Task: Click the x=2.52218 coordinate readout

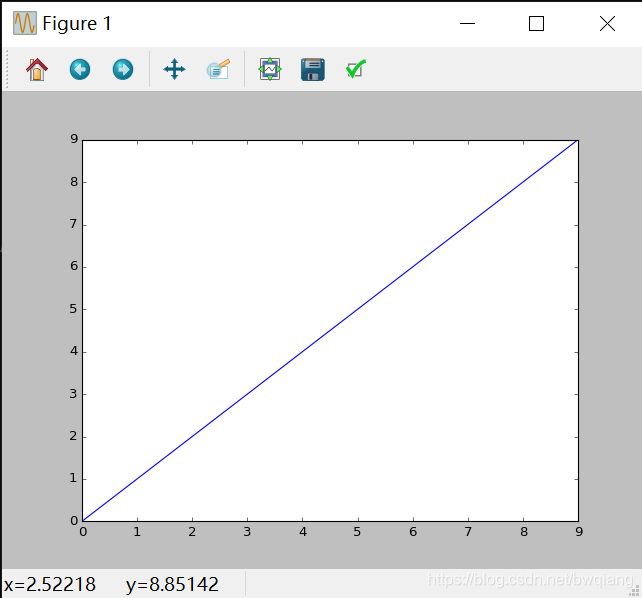Action: coord(50,584)
